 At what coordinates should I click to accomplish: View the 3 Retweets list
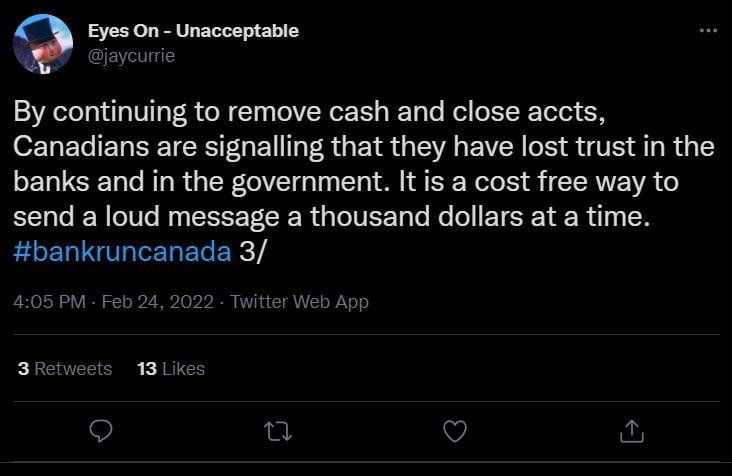pos(65,369)
